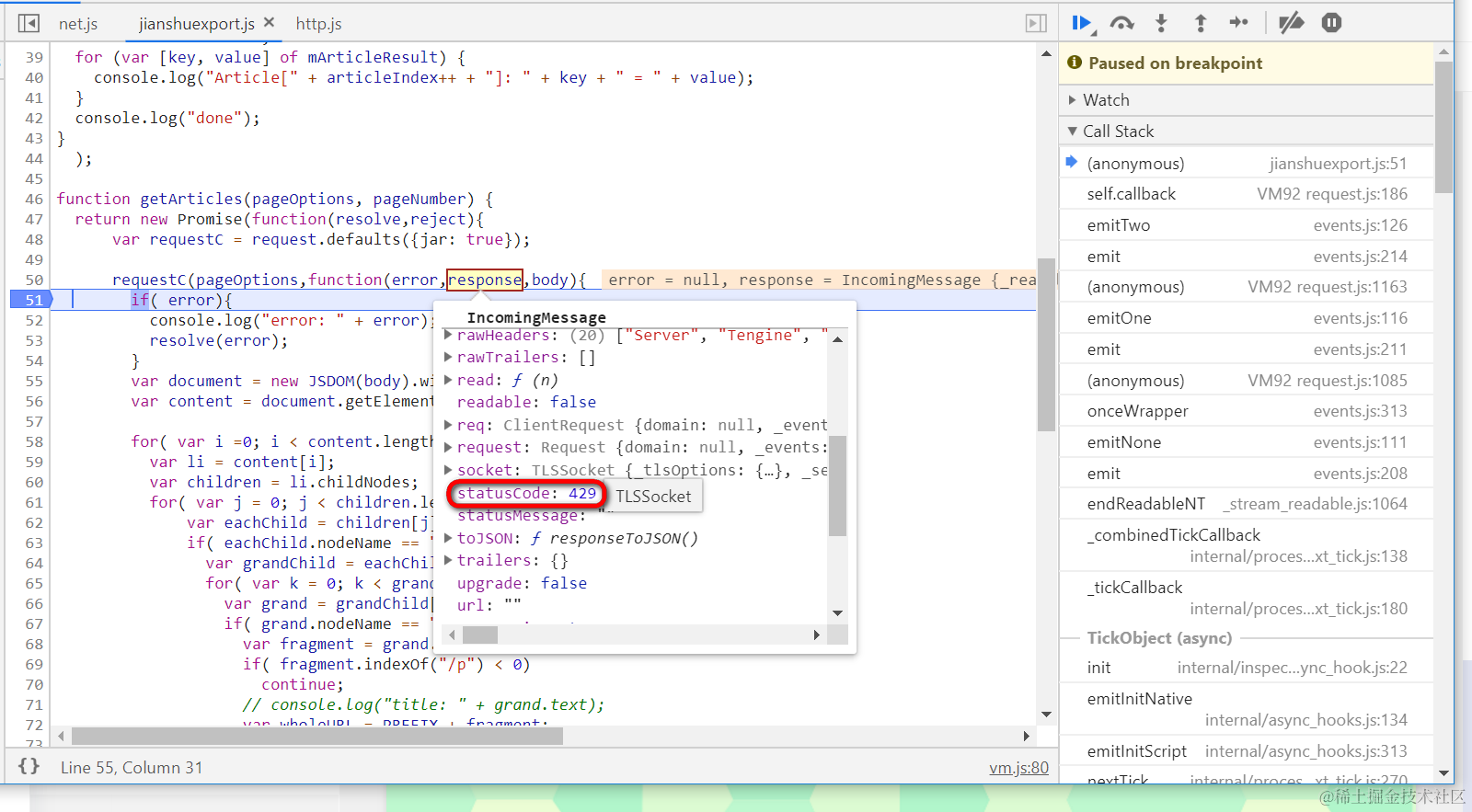Click the highlighted response parameter on line 50
Screen dimensions: 1472x812
point(485,280)
